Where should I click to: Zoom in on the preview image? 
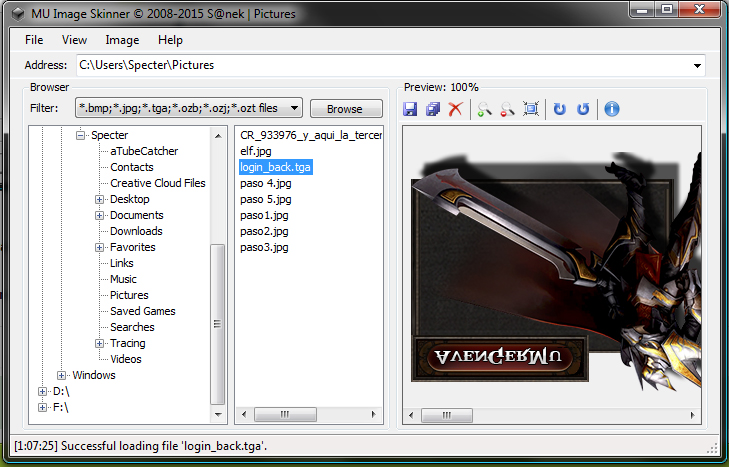coord(484,109)
